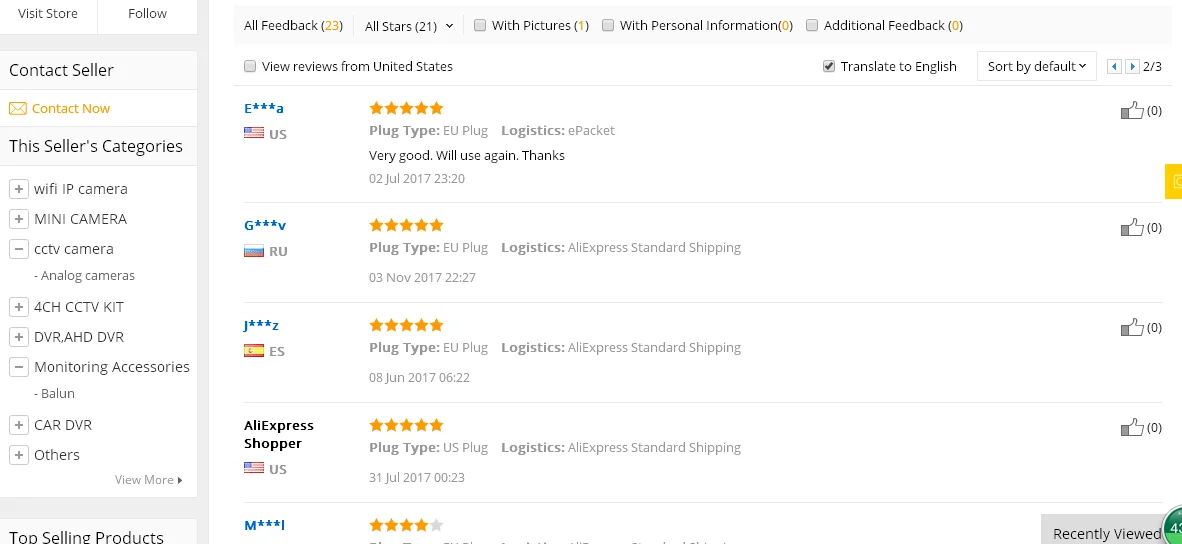Check View reviews from United States
Screen dimensions: 1182x544
pos(250,66)
